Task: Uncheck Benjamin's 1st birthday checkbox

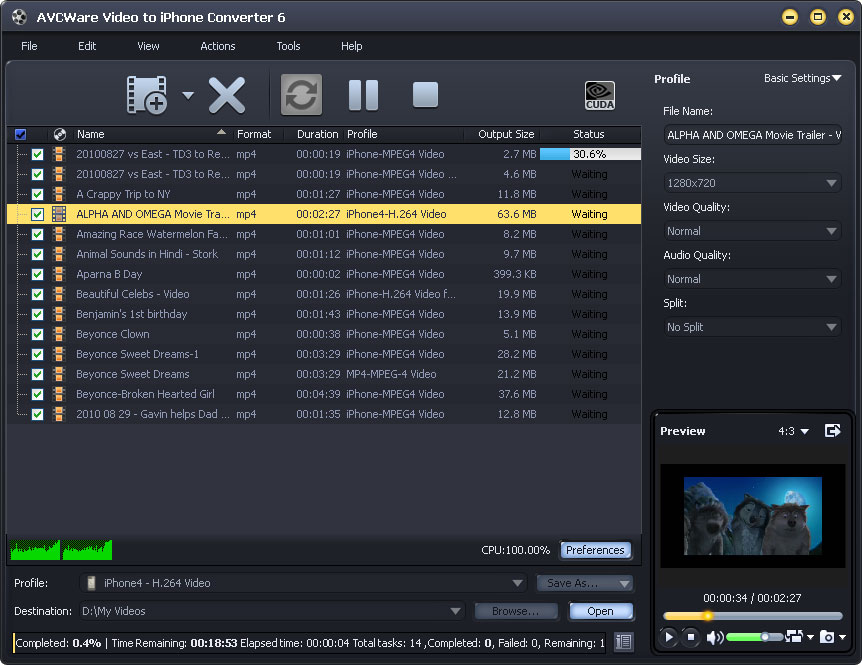Action: 37,314
